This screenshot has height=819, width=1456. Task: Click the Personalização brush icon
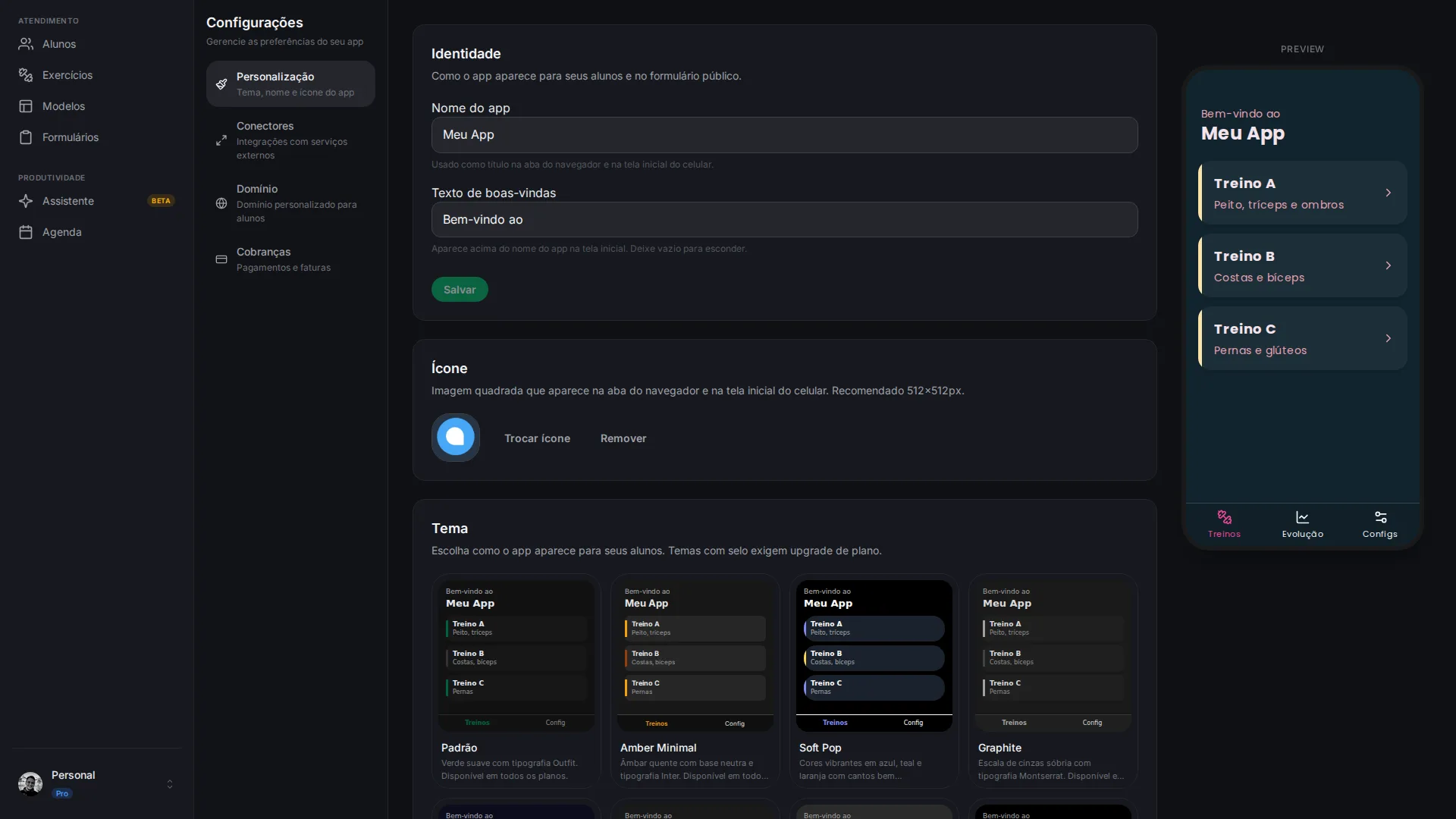pyautogui.click(x=221, y=83)
